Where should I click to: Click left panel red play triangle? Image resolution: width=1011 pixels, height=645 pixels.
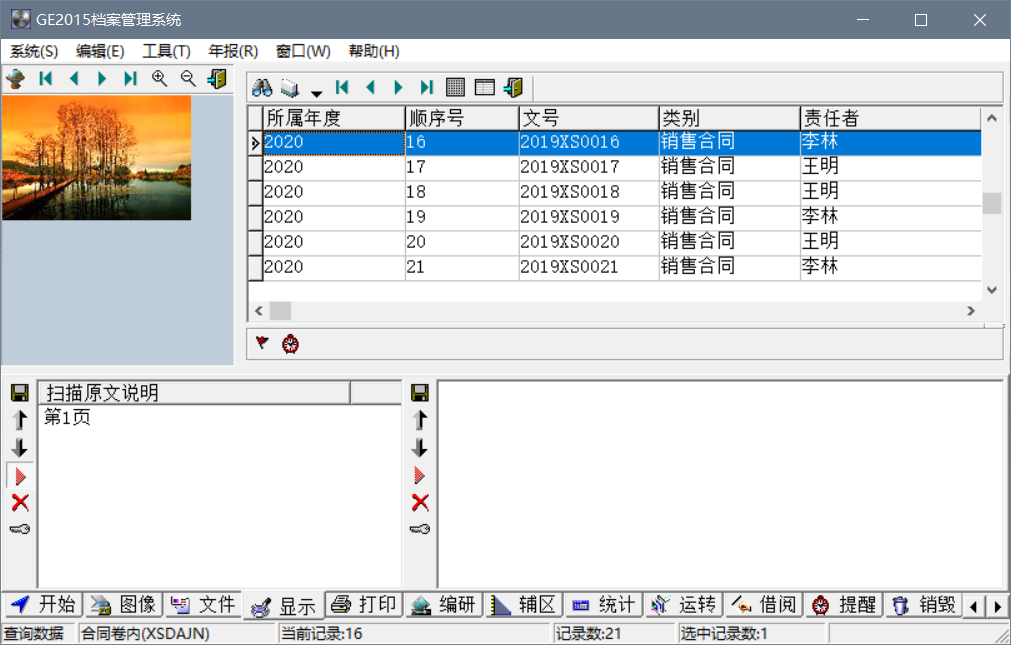click(x=20, y=476)
